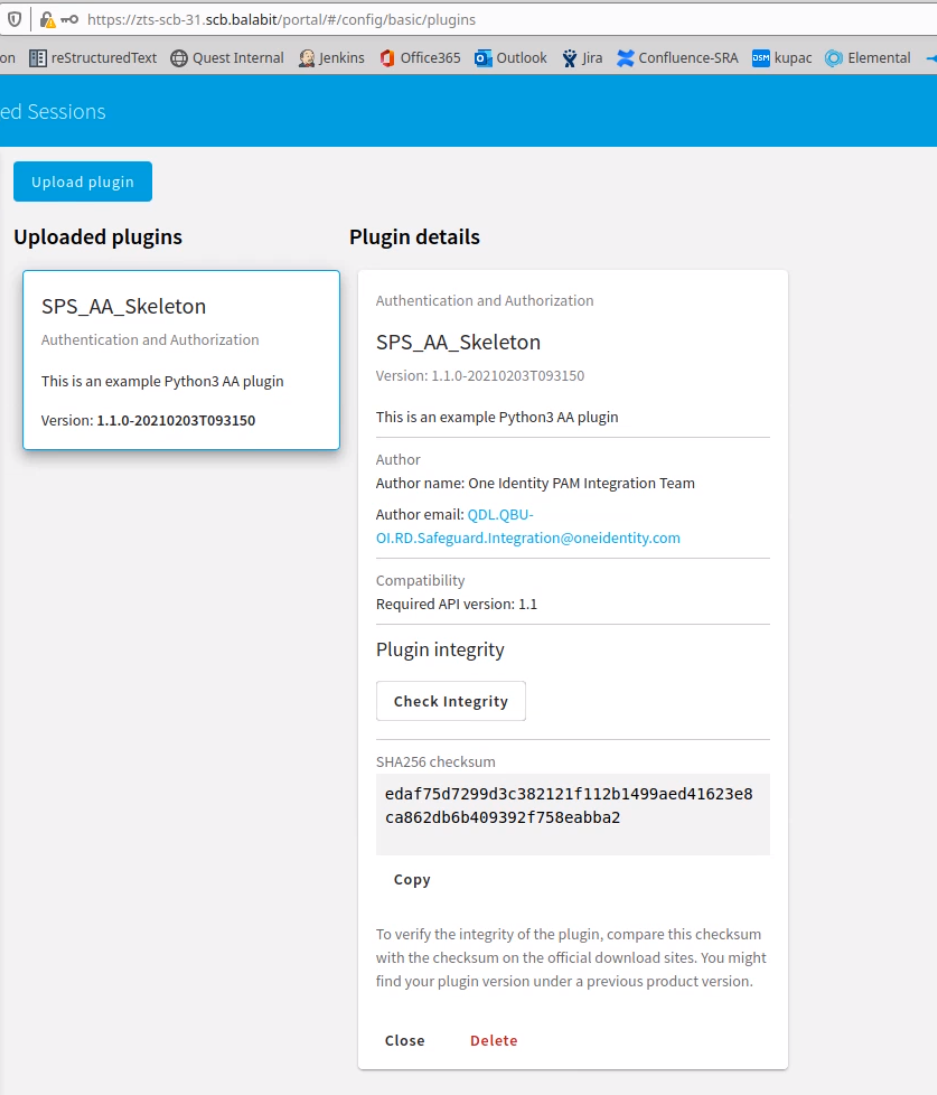Image resolution: width=937 pixels, height=1095 pixels.
Task: Click the Check Integrity button
Action: pyautogui.click(x=451, y=701)
